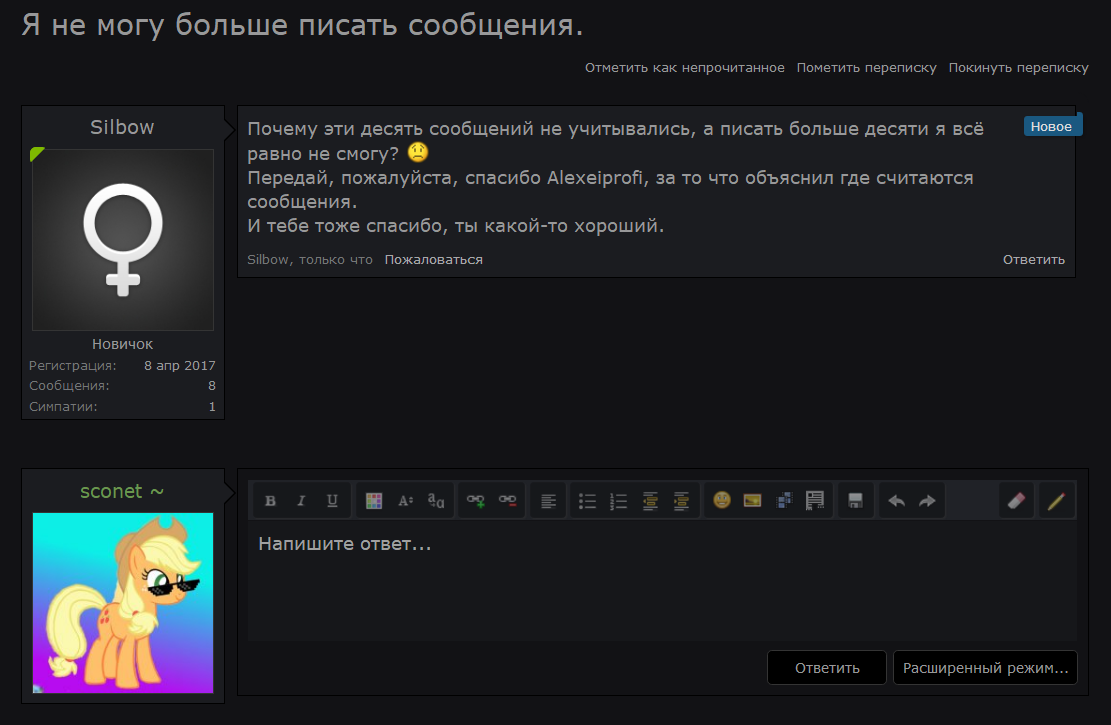Select "Покинуть переписку" action
This screenshot has height=725, width=1111.
pyautogui.click(x=1018, y=67)
